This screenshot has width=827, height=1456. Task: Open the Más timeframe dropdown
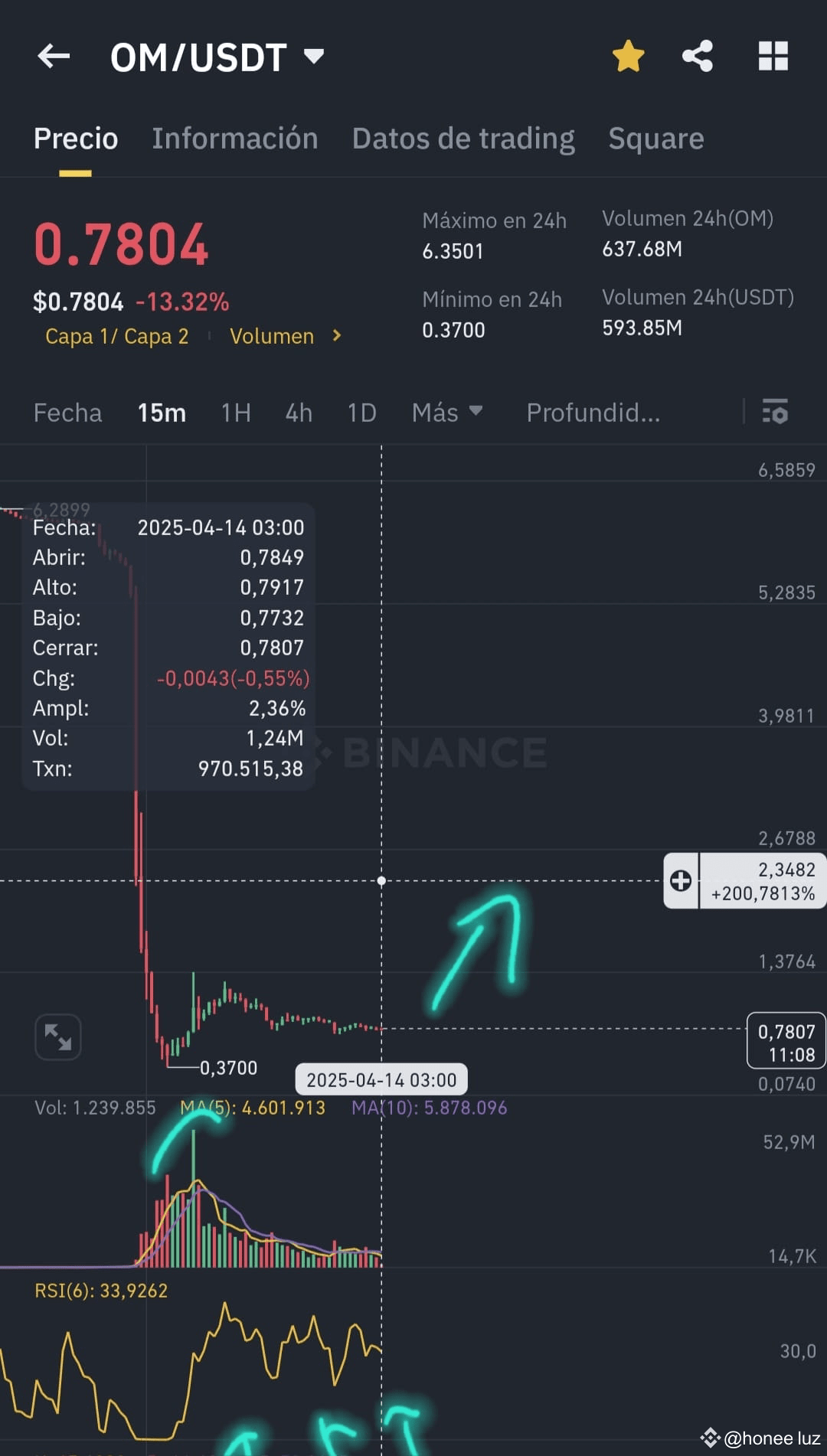(447, 412)
